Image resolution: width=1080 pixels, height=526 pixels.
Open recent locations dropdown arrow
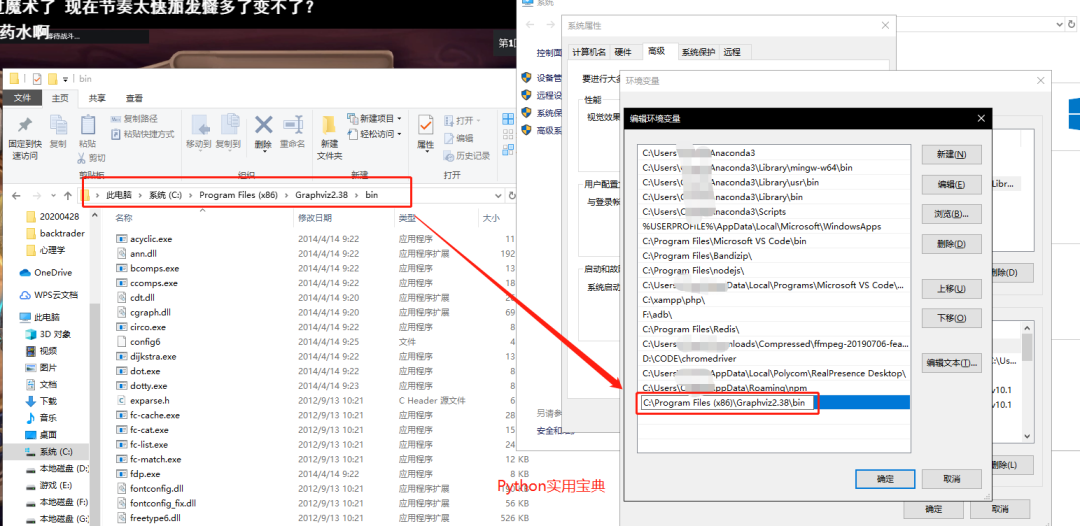coord(52,196)
